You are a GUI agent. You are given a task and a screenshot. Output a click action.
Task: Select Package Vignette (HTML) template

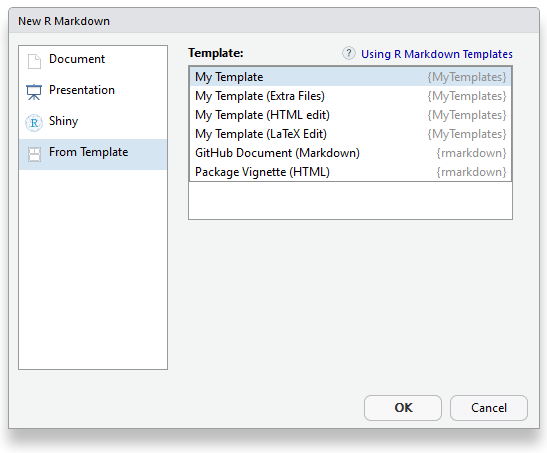[x=351, y=172]
